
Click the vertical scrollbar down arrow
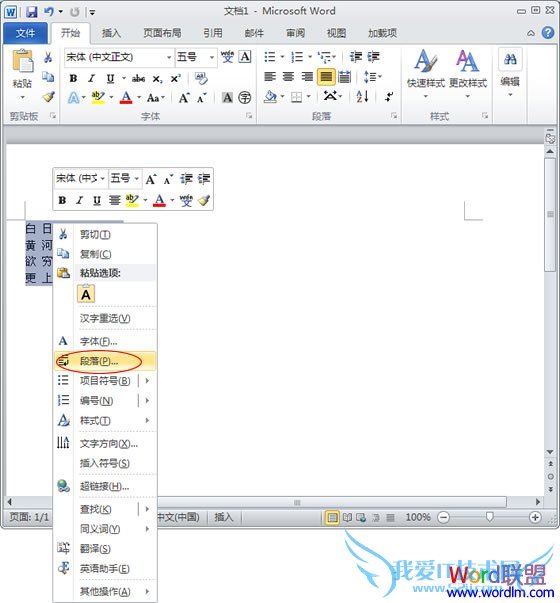click(550, 452)
